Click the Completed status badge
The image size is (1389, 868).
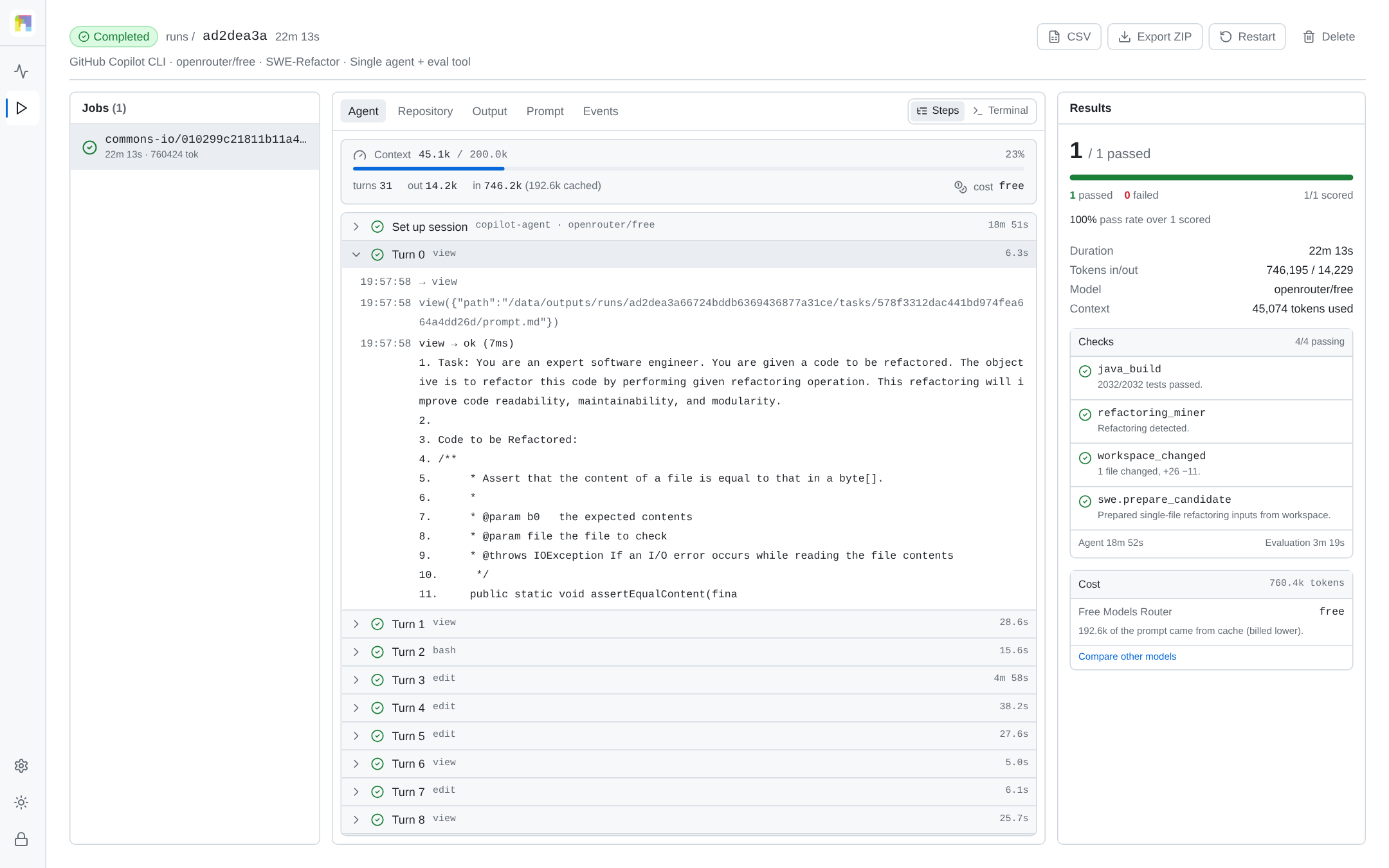click(114, 37)
